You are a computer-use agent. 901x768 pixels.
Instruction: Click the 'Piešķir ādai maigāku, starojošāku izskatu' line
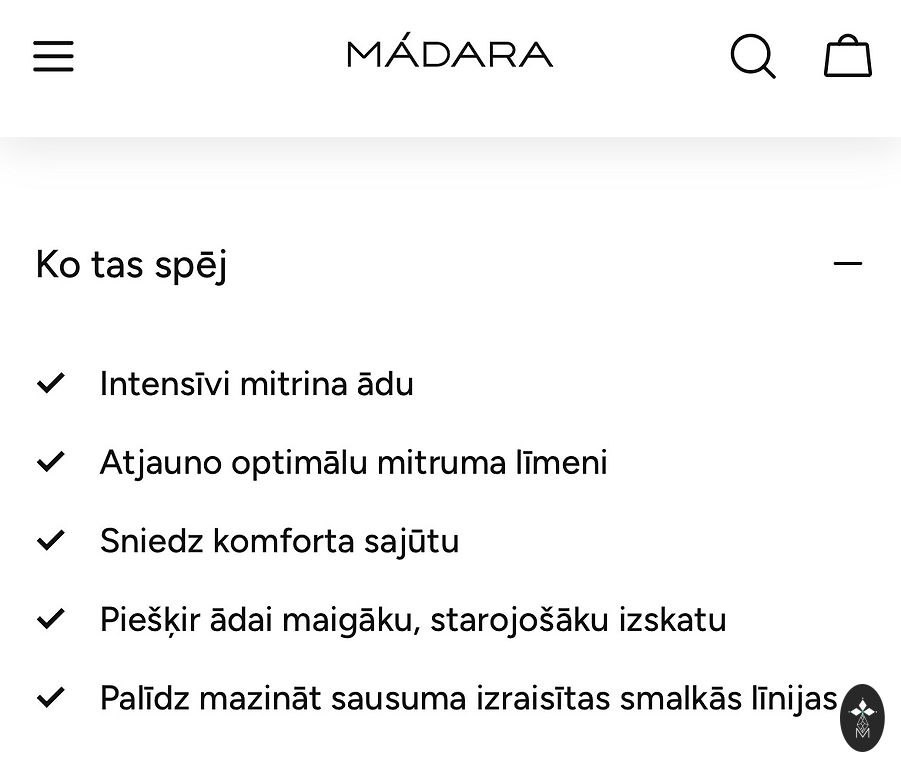pos(412,620)
